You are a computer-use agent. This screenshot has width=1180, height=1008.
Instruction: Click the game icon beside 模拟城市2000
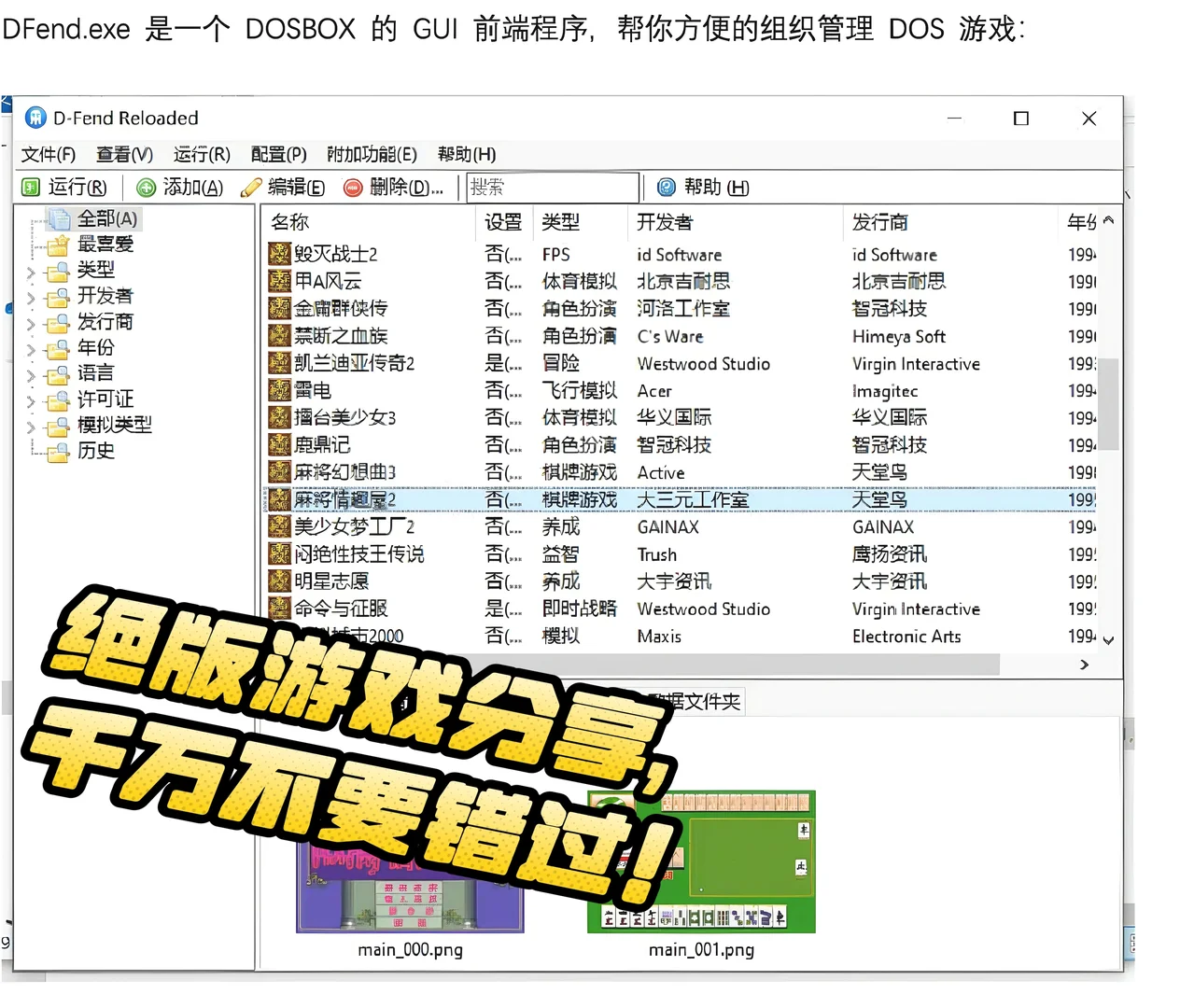click(x=278, y=636)
